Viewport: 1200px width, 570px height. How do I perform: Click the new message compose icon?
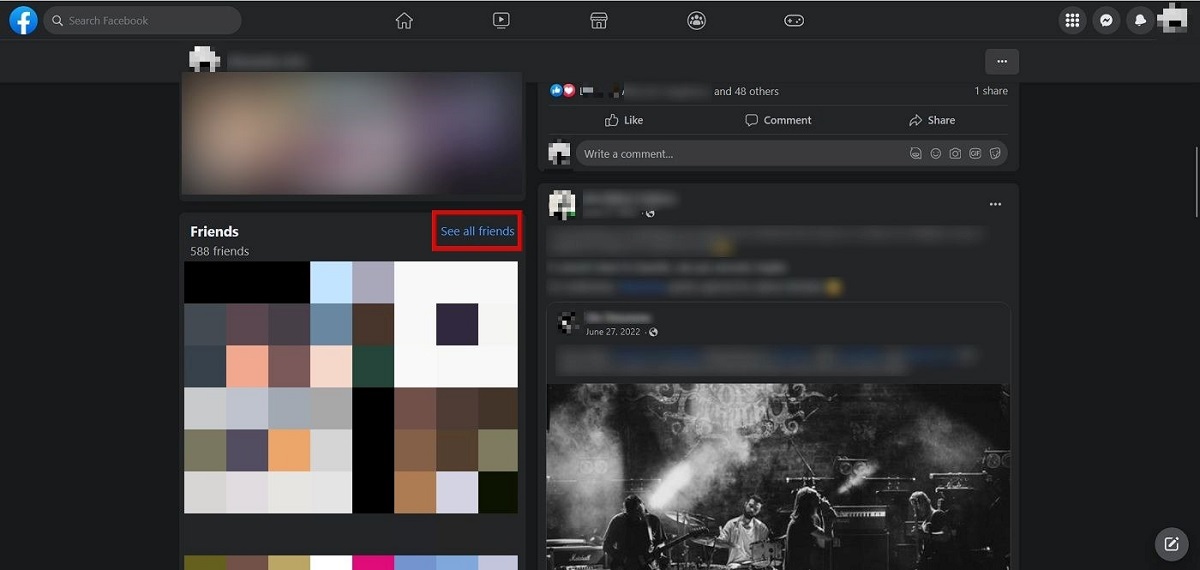[x=1171, y=544]
